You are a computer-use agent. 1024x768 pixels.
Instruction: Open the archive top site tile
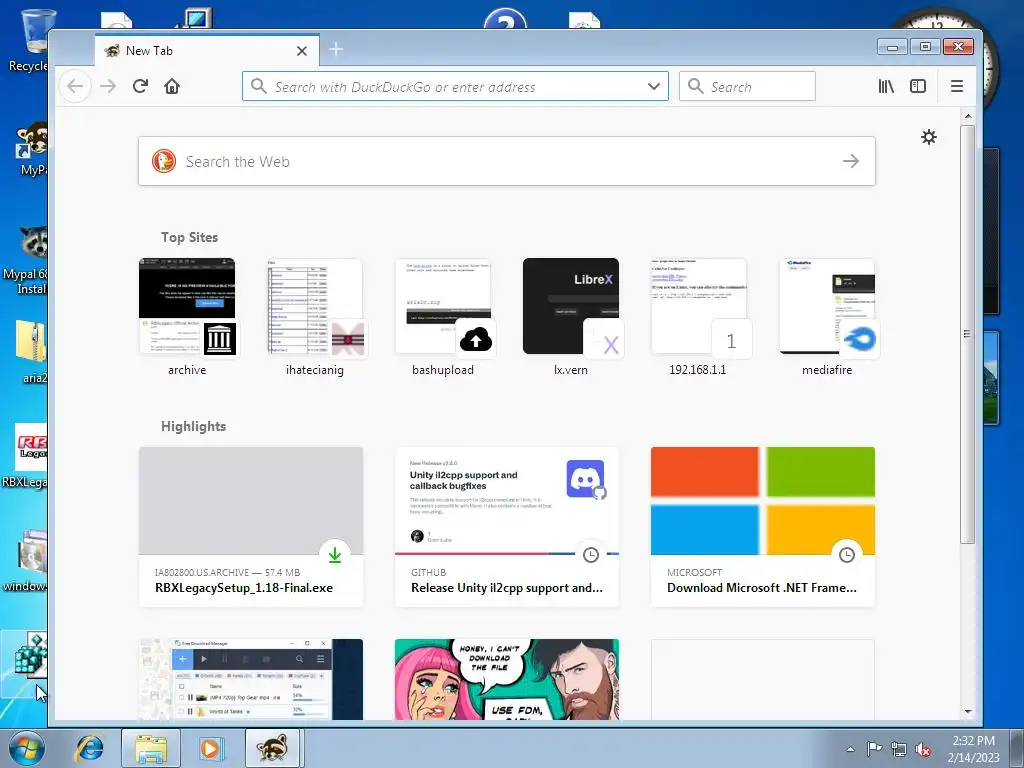pyautogui.click(x=187, y=317)
